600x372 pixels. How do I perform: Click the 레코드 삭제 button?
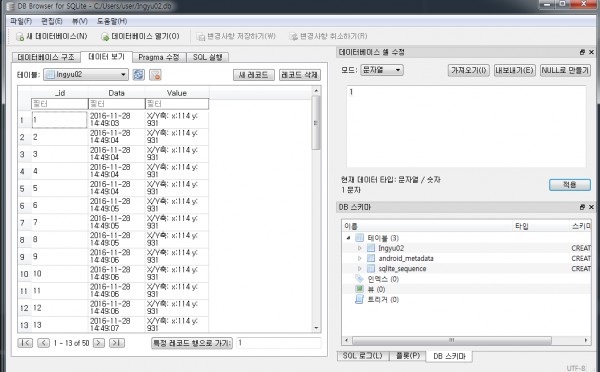pyautogui.click(x=300, y=75)
